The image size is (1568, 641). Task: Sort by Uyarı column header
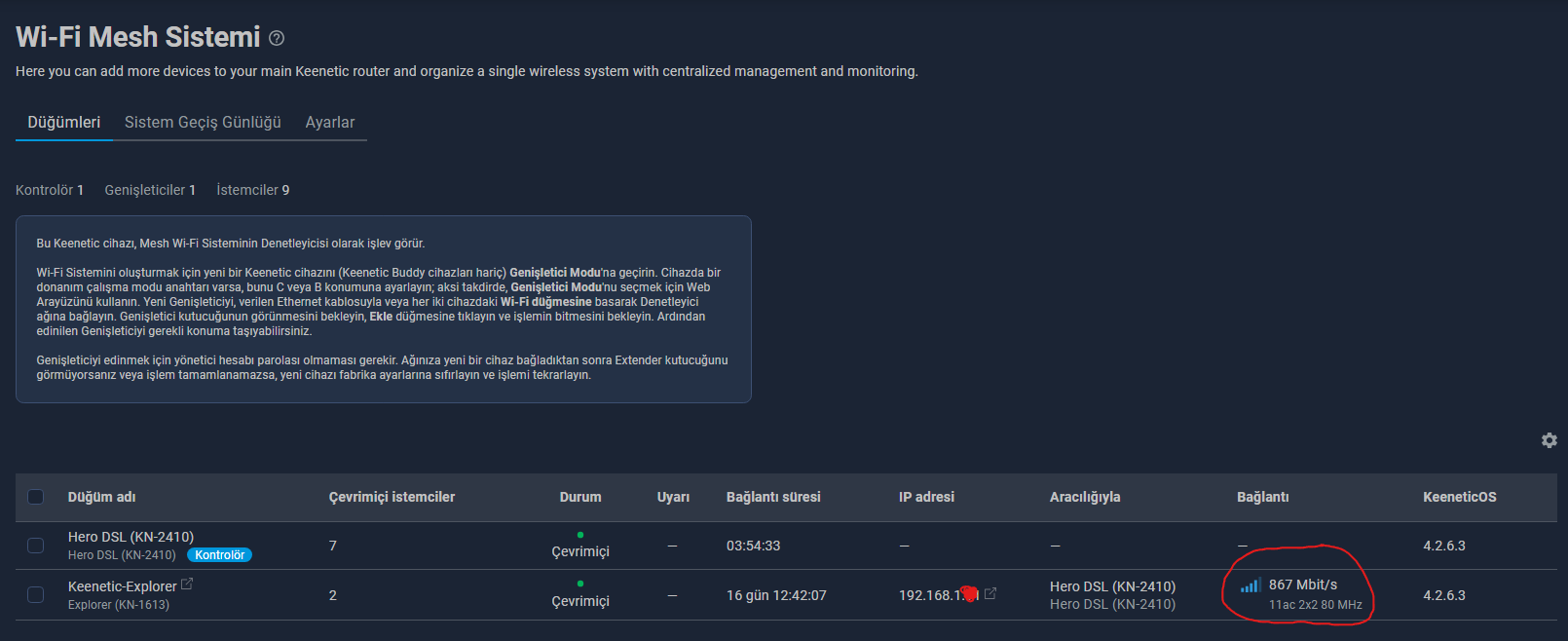pos(673,497)
